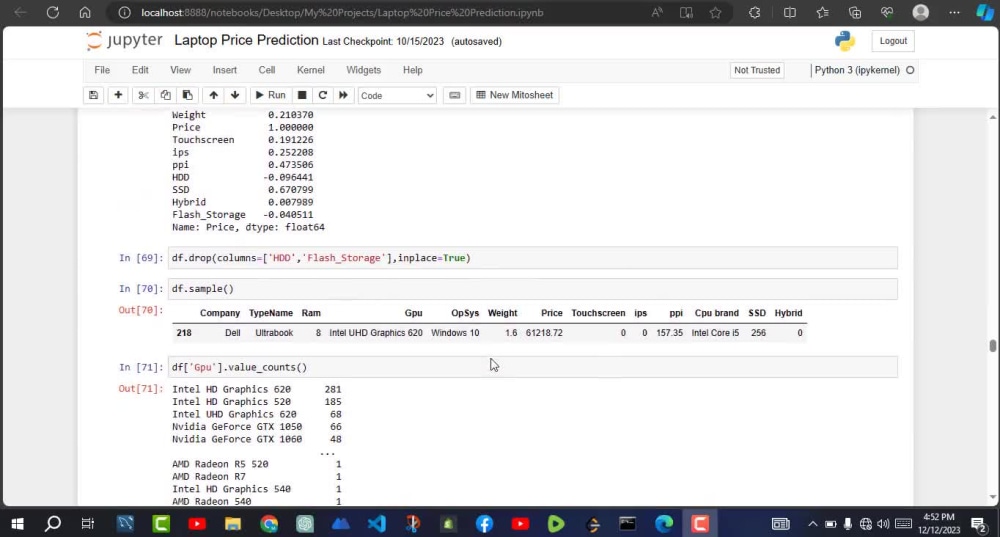Open the Widgets menu

[364, 70]
